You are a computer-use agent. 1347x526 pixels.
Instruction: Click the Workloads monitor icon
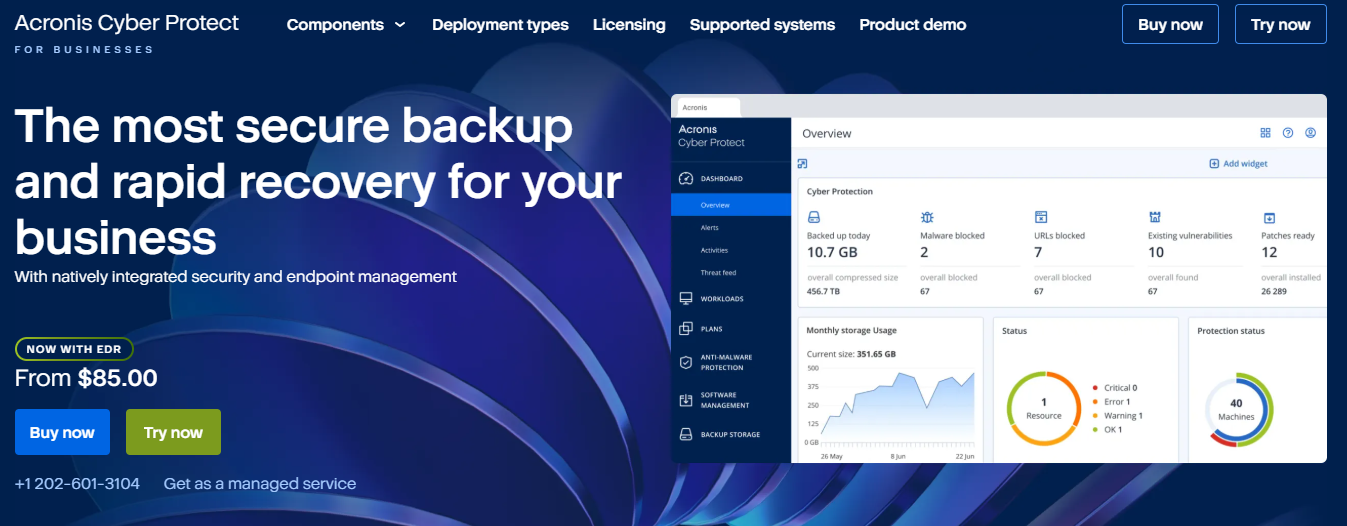[685, 299]
